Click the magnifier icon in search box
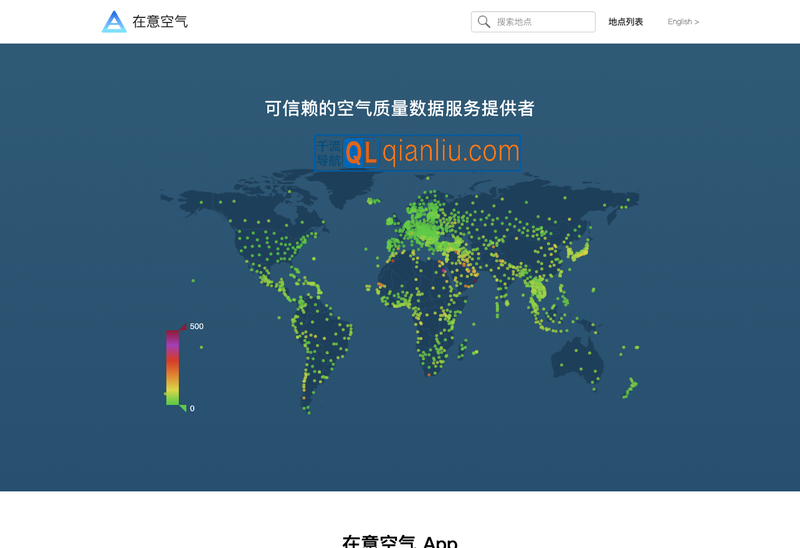The image size is (800, 548). (x=484, y=21)
